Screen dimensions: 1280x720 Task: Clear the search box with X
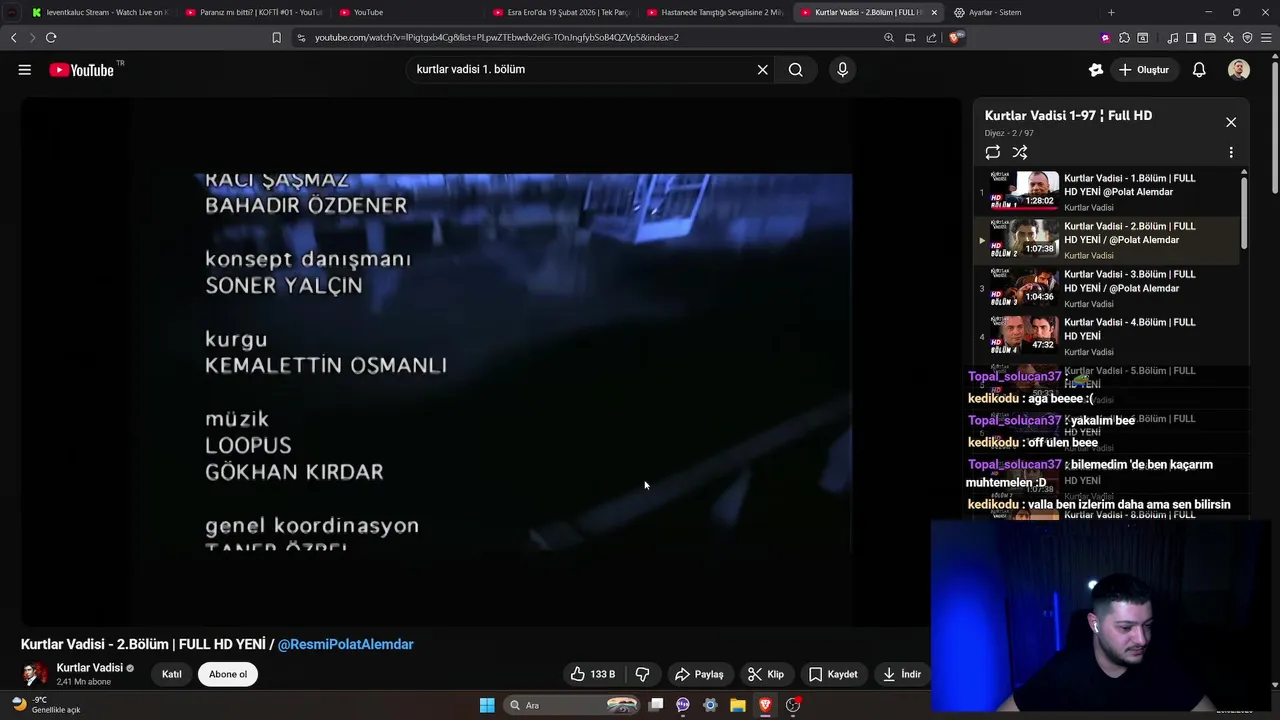pos(762,70)
